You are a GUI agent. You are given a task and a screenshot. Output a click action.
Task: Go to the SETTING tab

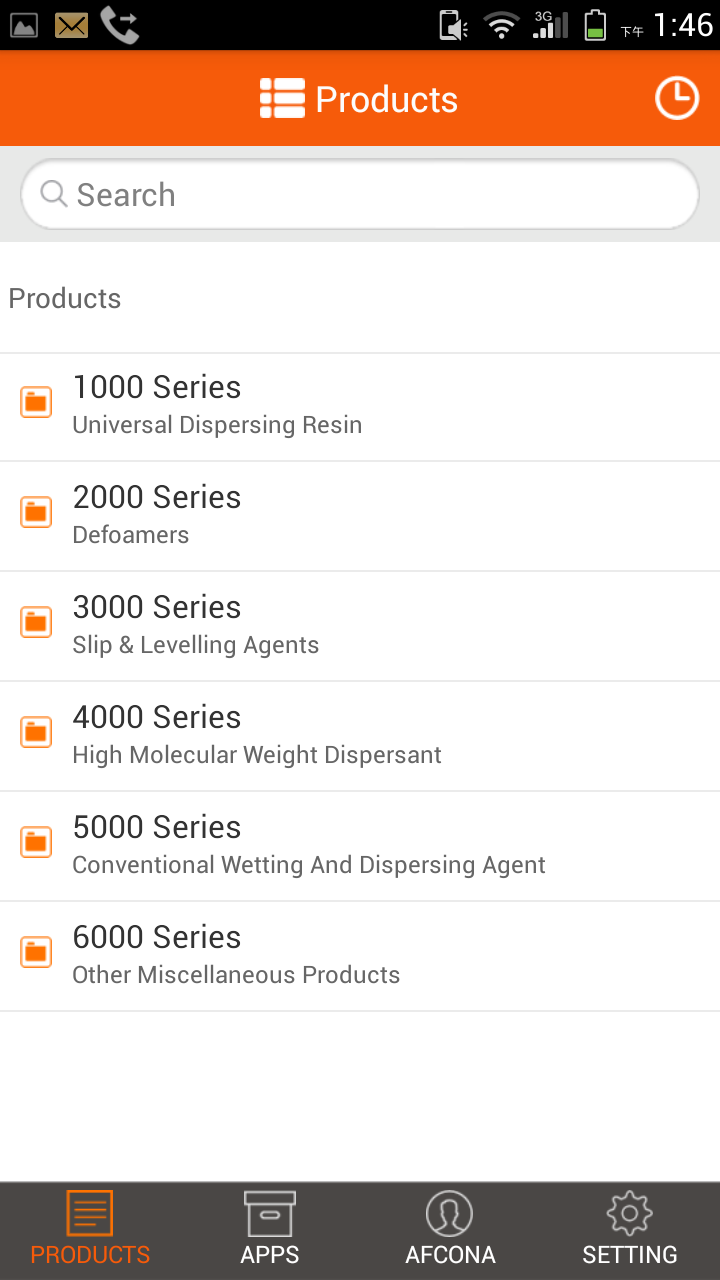pos(630,1230)
